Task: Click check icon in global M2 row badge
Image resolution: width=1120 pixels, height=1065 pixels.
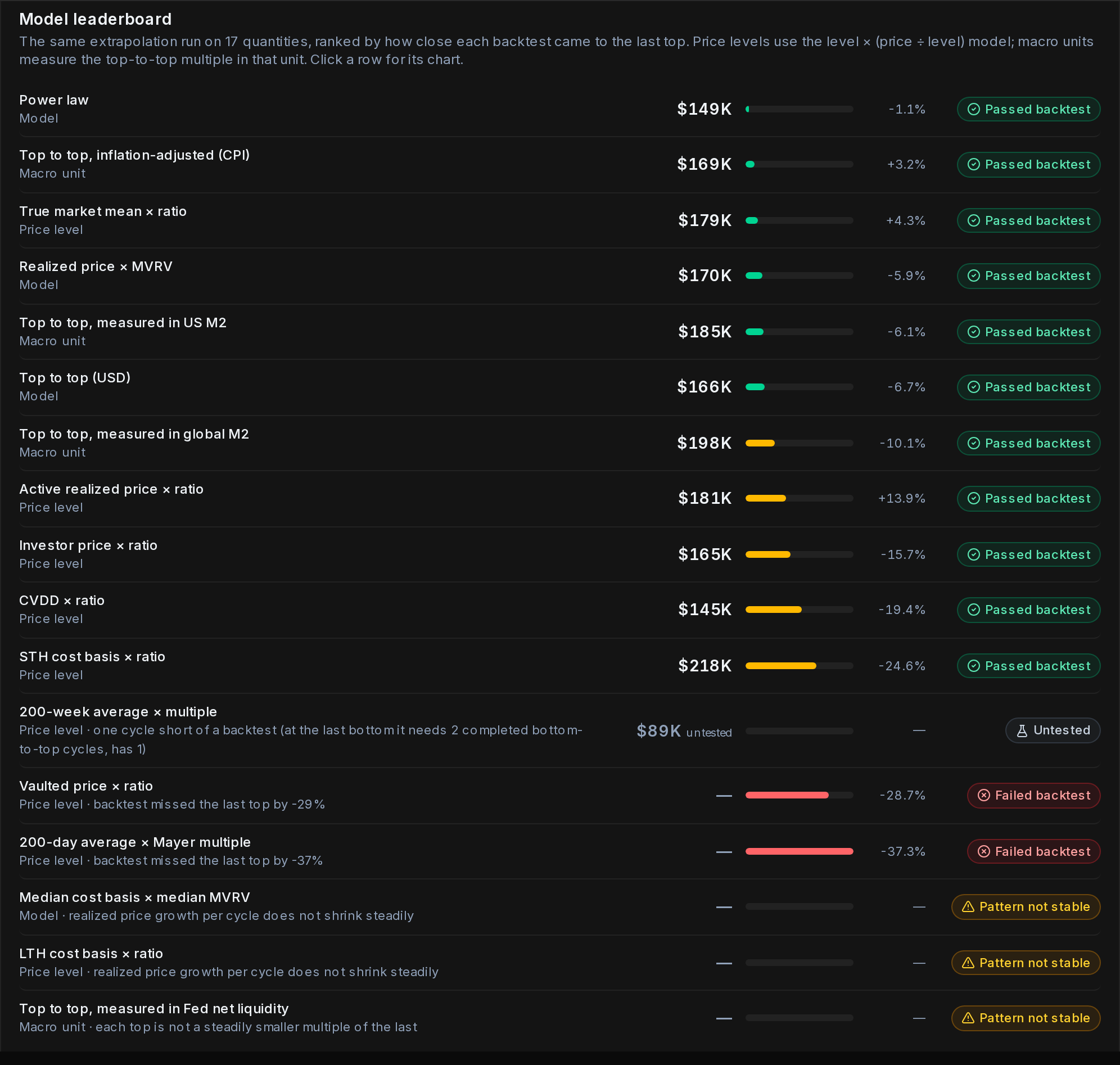Action: (x=974, y=443)
